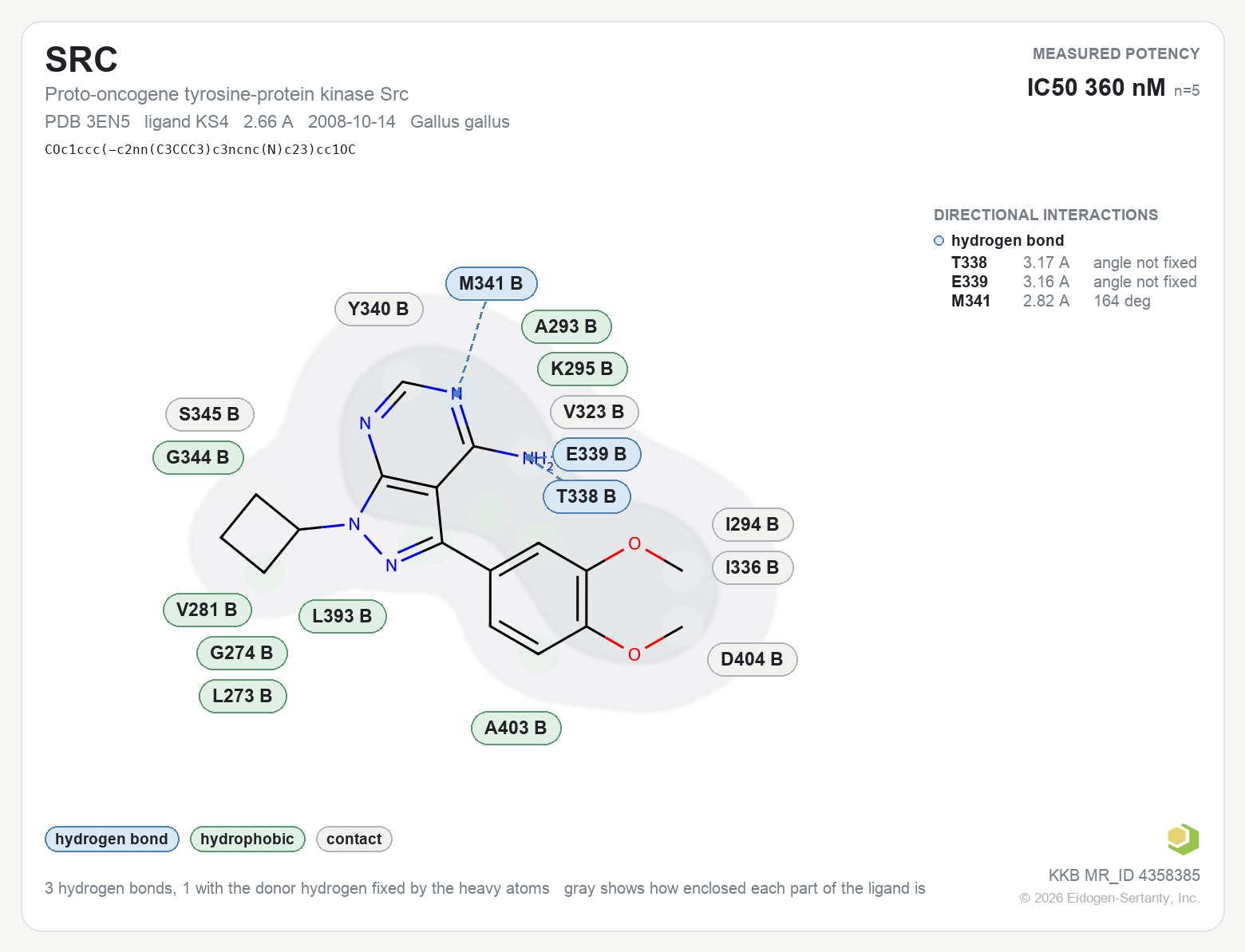This screenshot has height=952, width=1245.
Task: Click the T338 B residue tag
Action: (x=587, y=496)
